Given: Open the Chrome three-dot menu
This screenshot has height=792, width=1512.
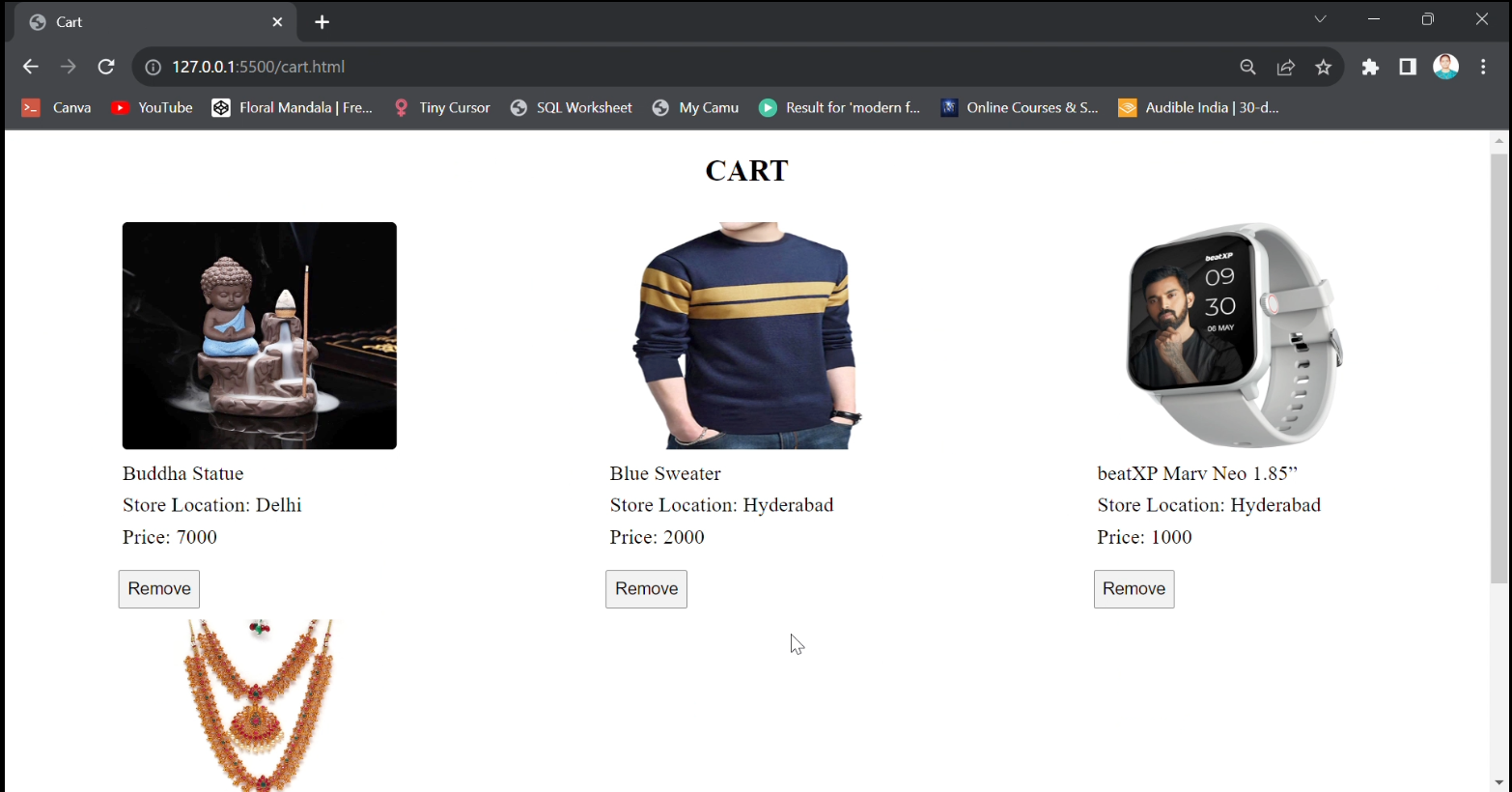Looking at the screenshot, I should [x=1484, y=67].
